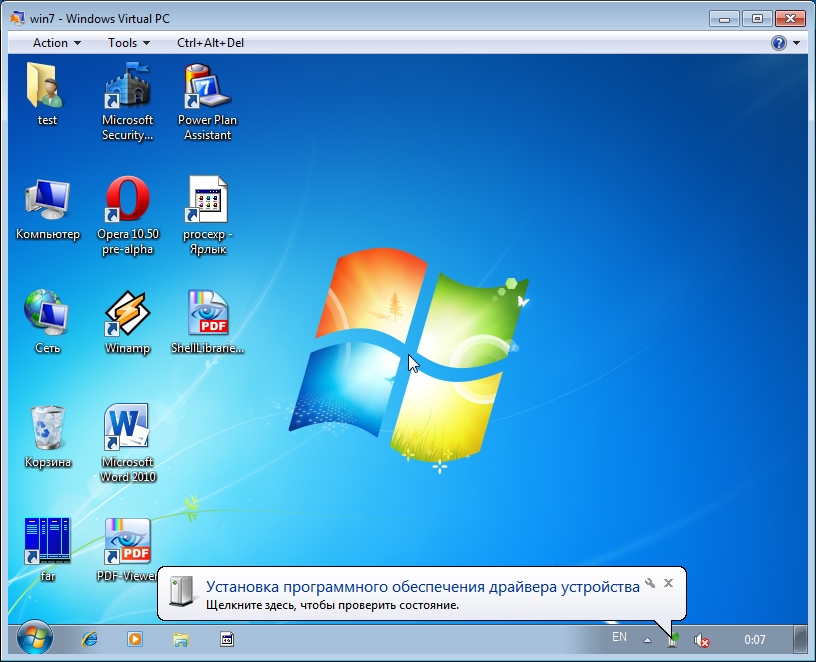Switch the EN input language indicator

619,637
